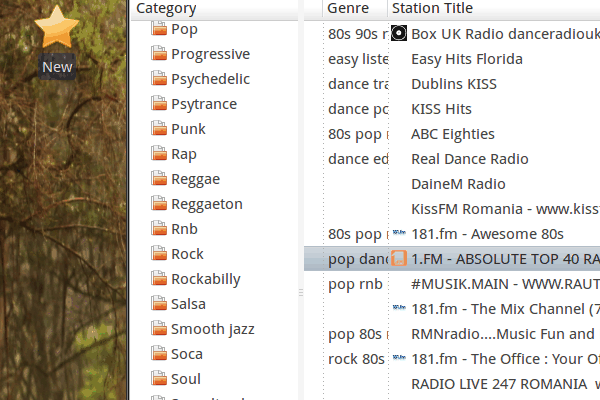Select the RADIO LIVE 247 ROMANIA station
The image size is (600, 400).
tap(498, 384)
